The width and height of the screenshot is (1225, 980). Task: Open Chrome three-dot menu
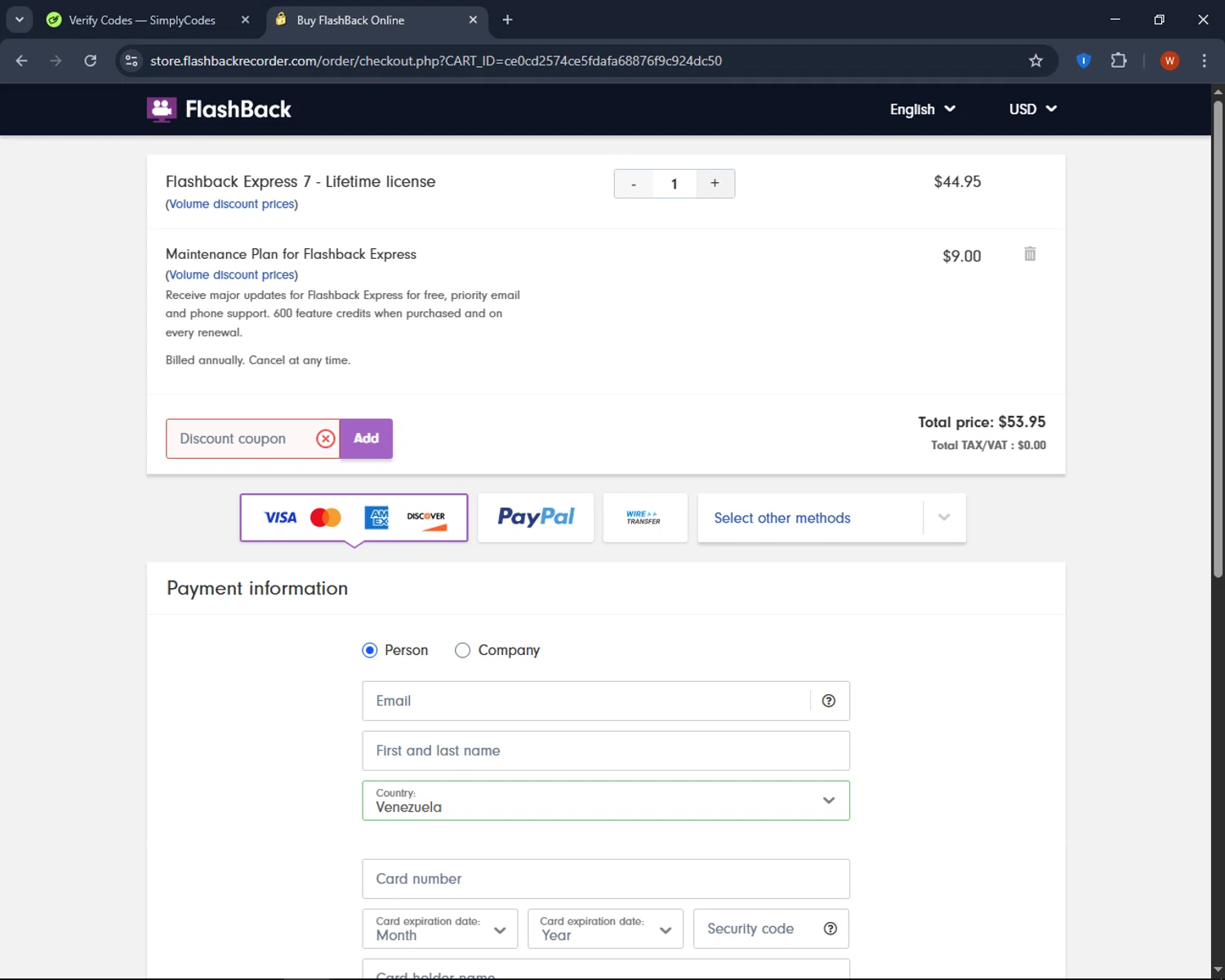click(1204, 60)
